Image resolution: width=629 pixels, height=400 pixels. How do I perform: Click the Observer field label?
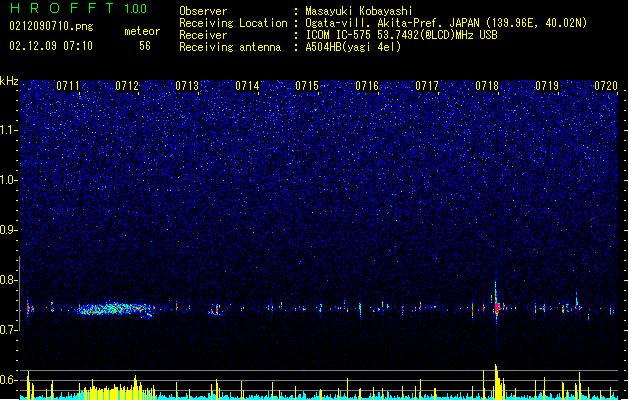point(203,11)
